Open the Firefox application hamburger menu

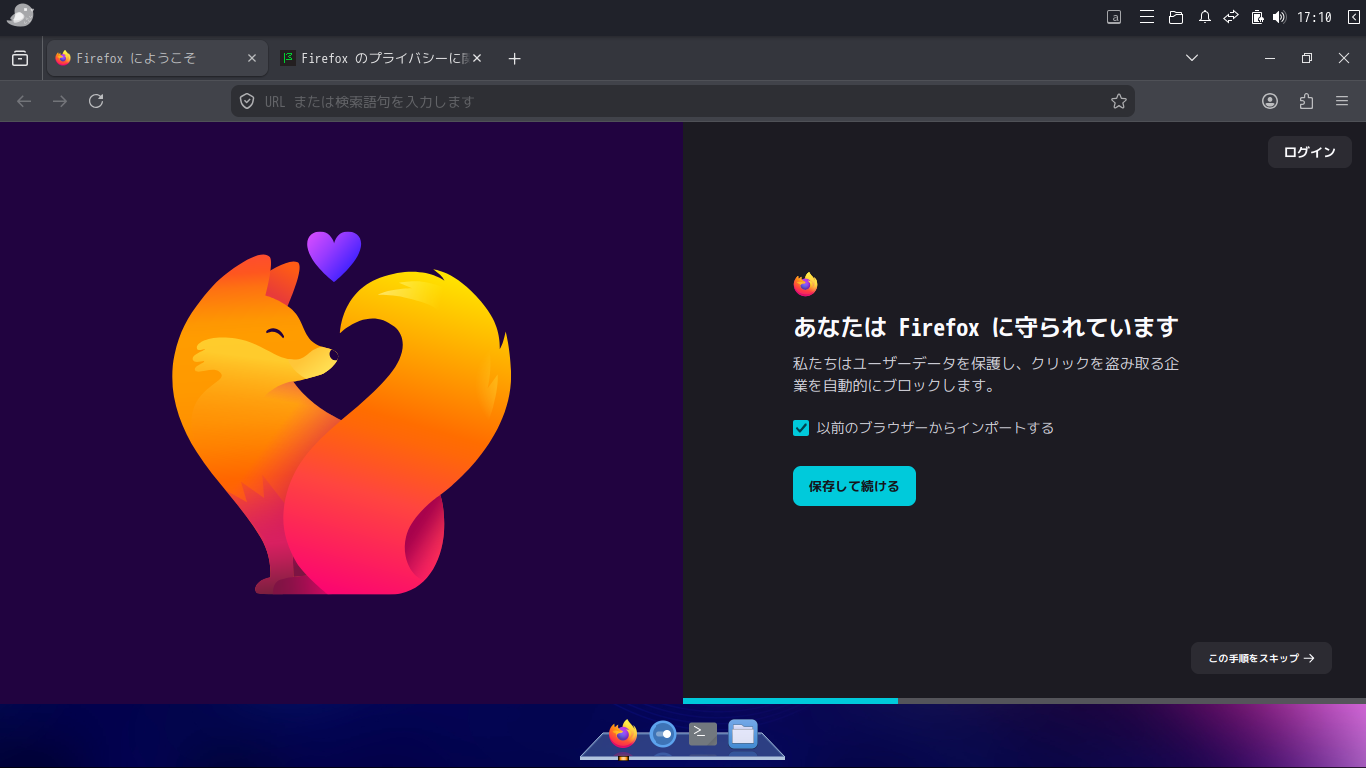coord(1342,101)
